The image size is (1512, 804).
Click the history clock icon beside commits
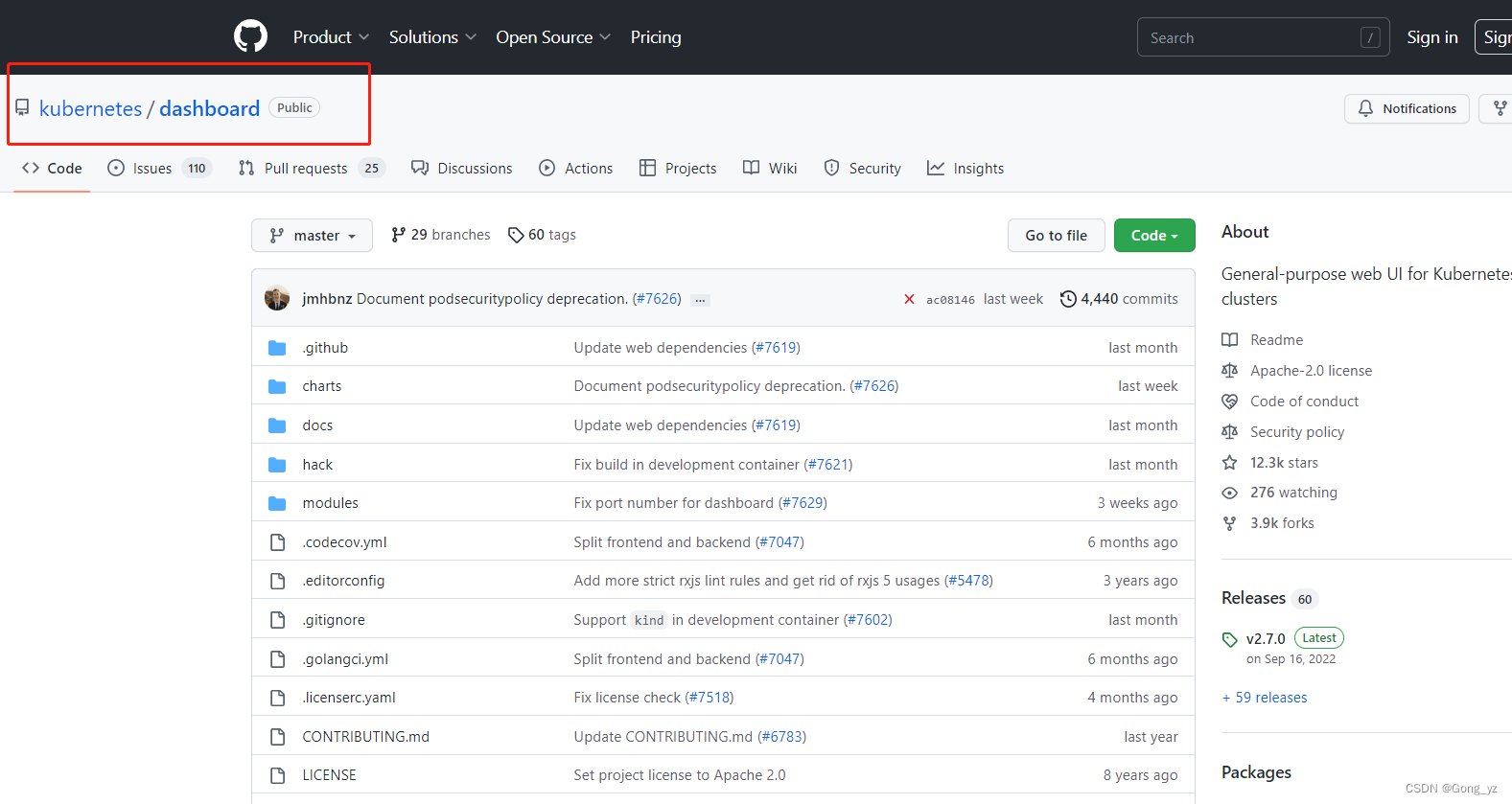1068,299
